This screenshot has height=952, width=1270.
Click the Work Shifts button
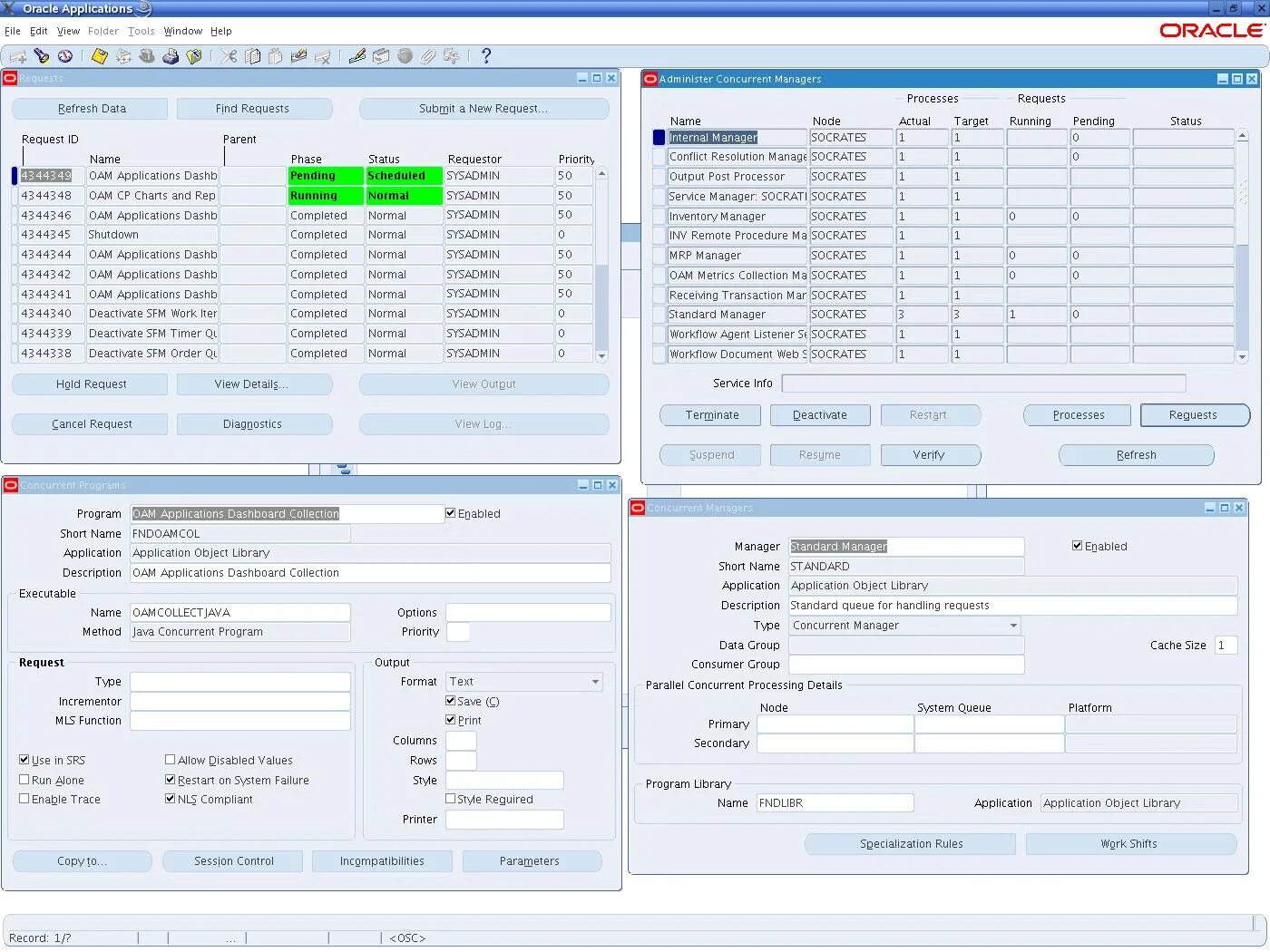[1130, 844]
